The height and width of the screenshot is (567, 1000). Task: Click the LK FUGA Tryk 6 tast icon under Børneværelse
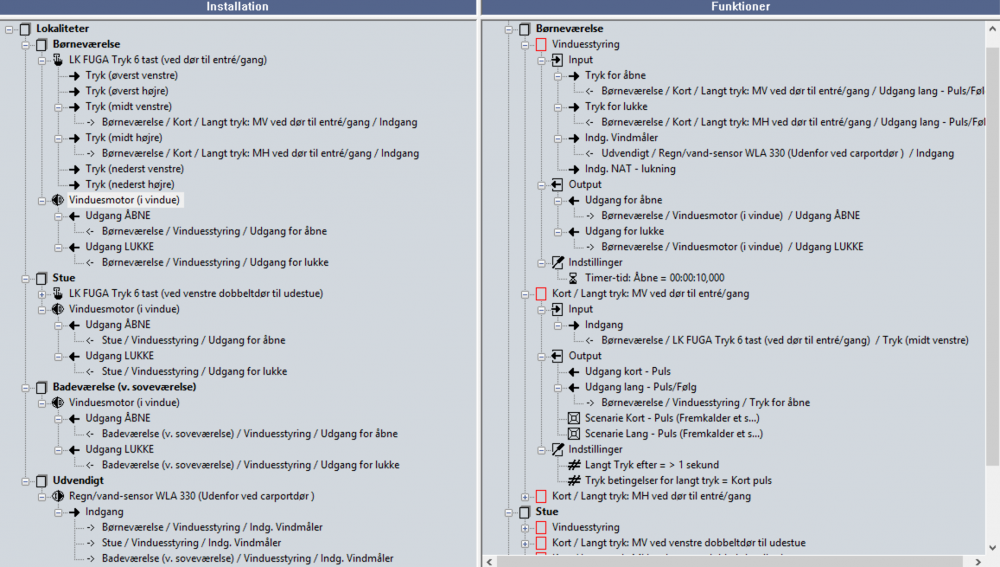58,60
